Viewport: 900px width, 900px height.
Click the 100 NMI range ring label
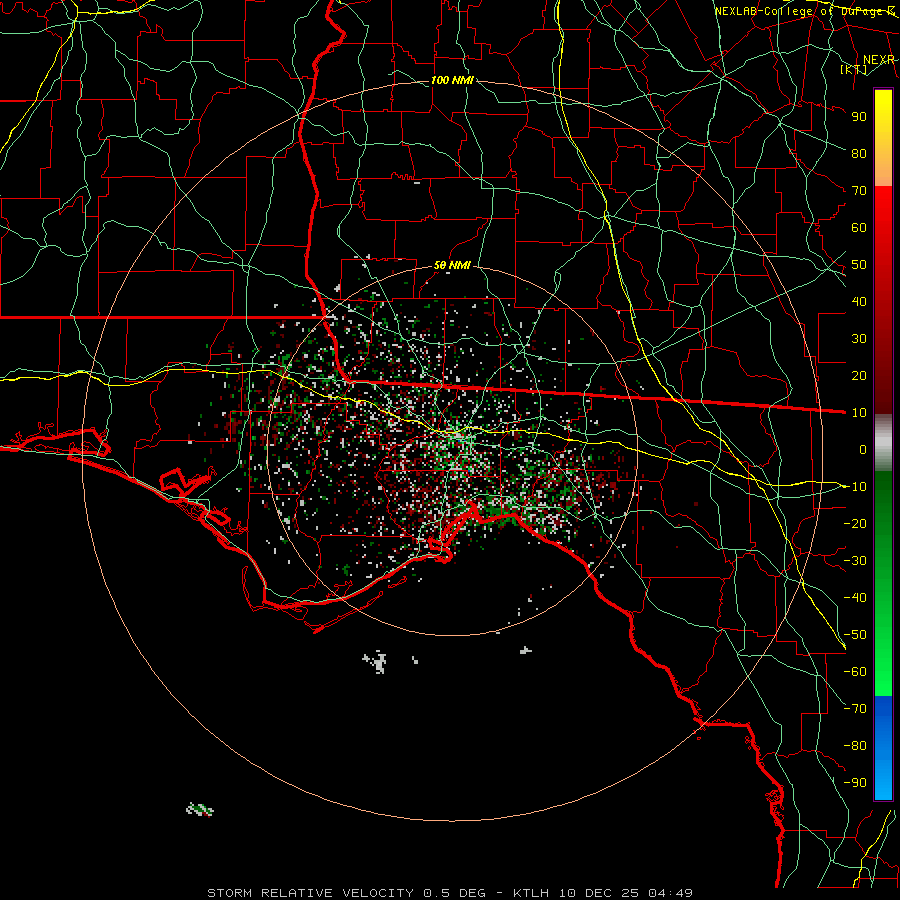click(x=452, y=80)
